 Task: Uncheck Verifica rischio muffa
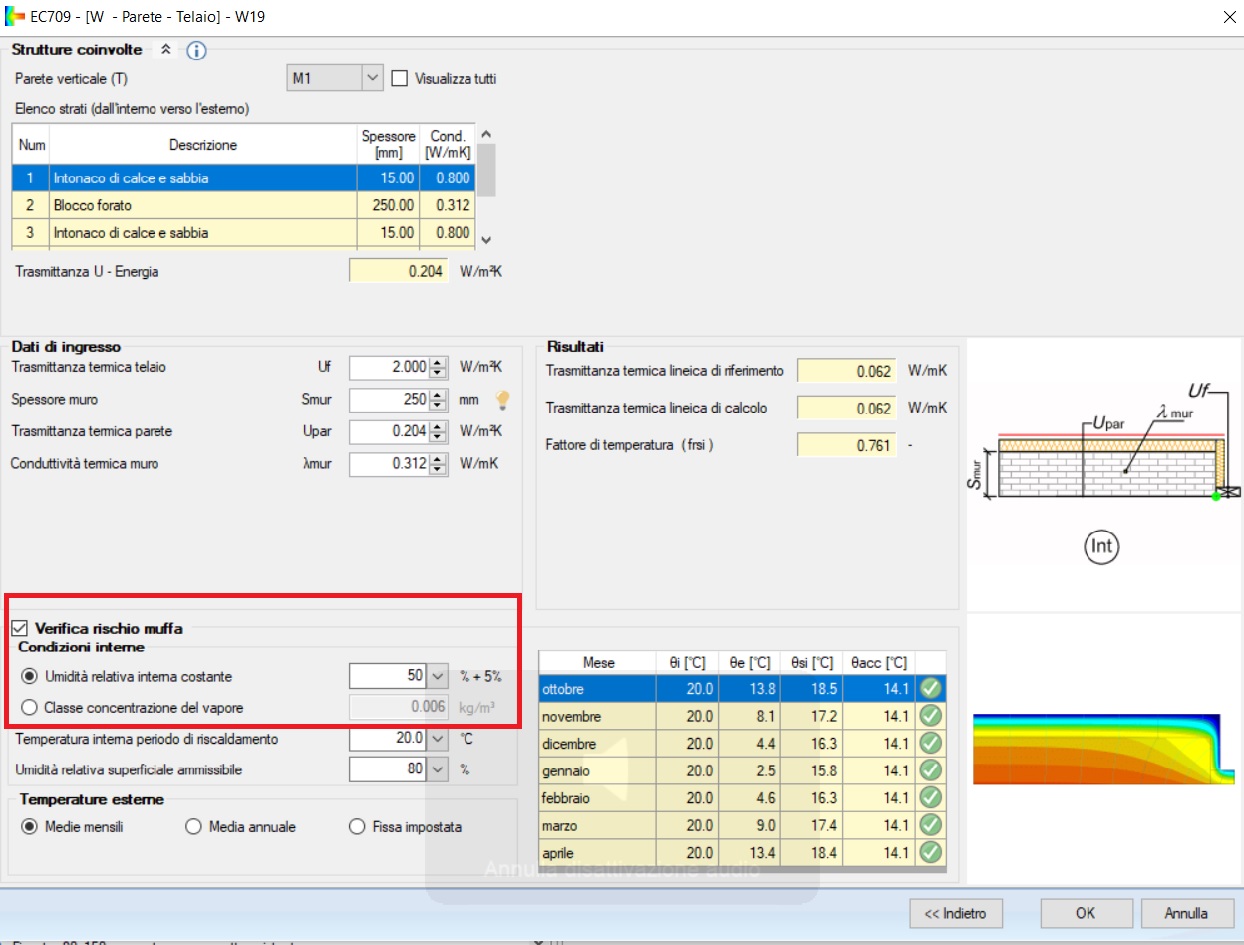click(19, 629)
